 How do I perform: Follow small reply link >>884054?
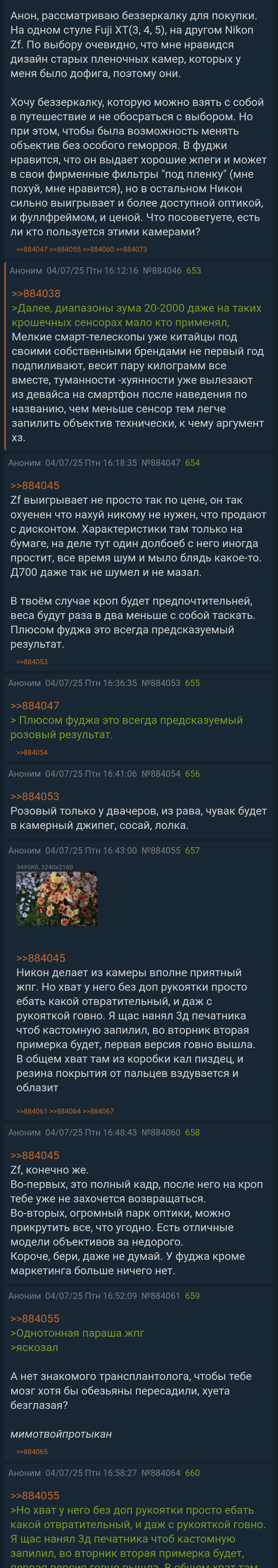(x=32, y=752)
